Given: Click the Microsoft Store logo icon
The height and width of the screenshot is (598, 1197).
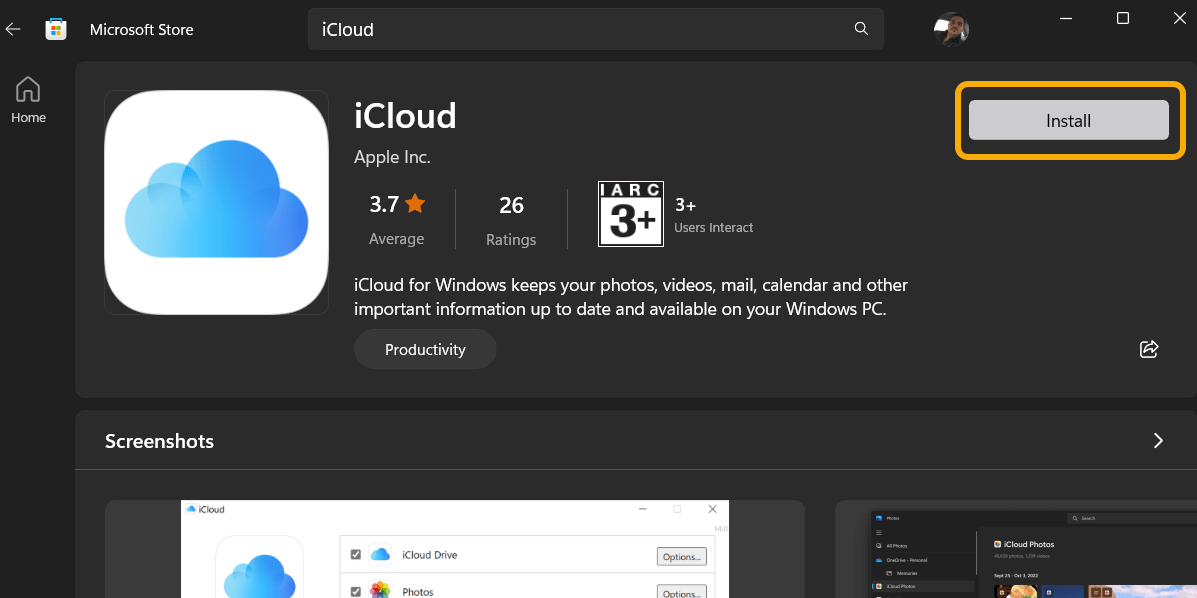Looking at the screenshot, I should tap(56, 29).
